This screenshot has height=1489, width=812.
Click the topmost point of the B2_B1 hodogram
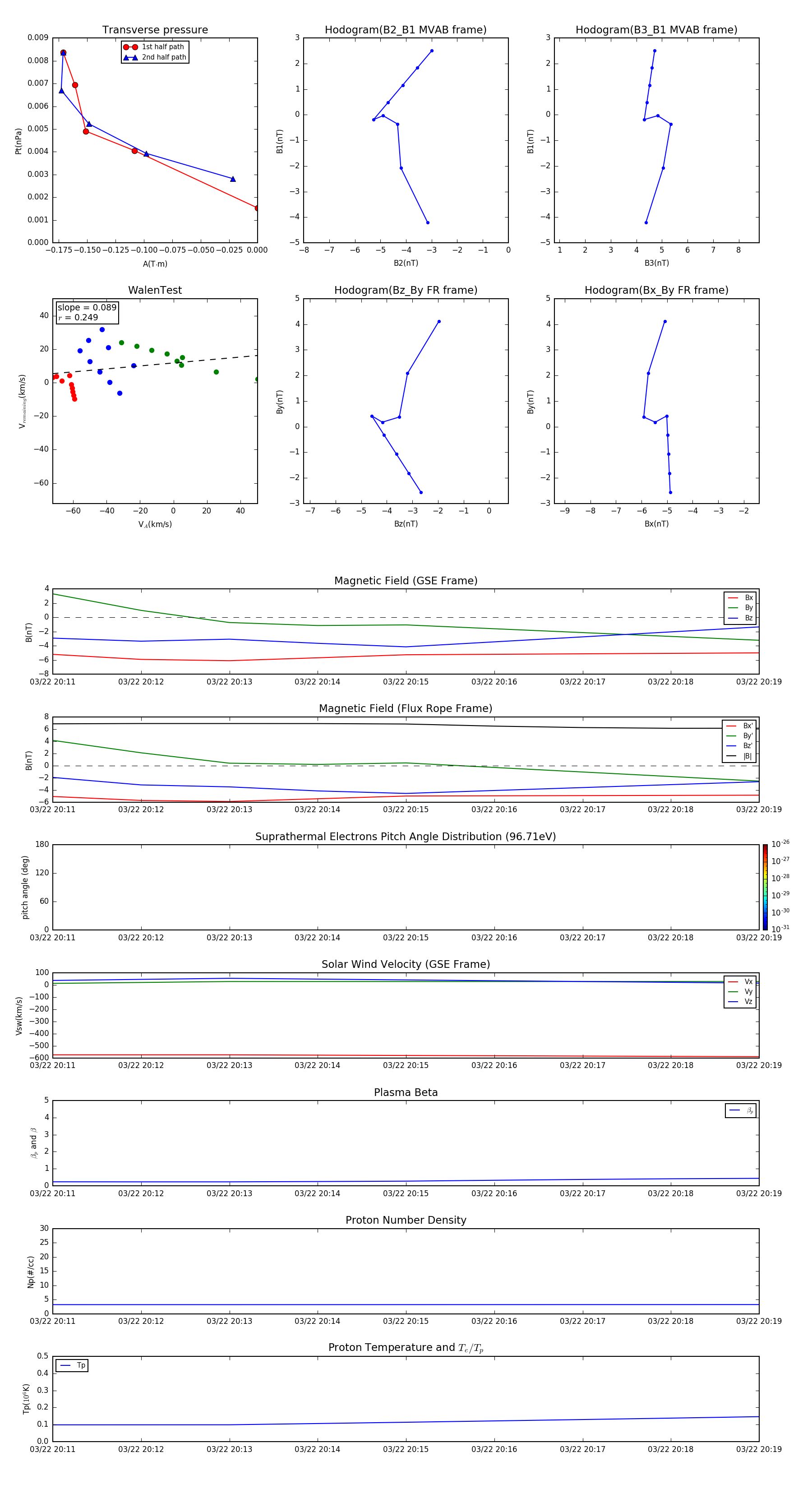[x=432, y=51]
